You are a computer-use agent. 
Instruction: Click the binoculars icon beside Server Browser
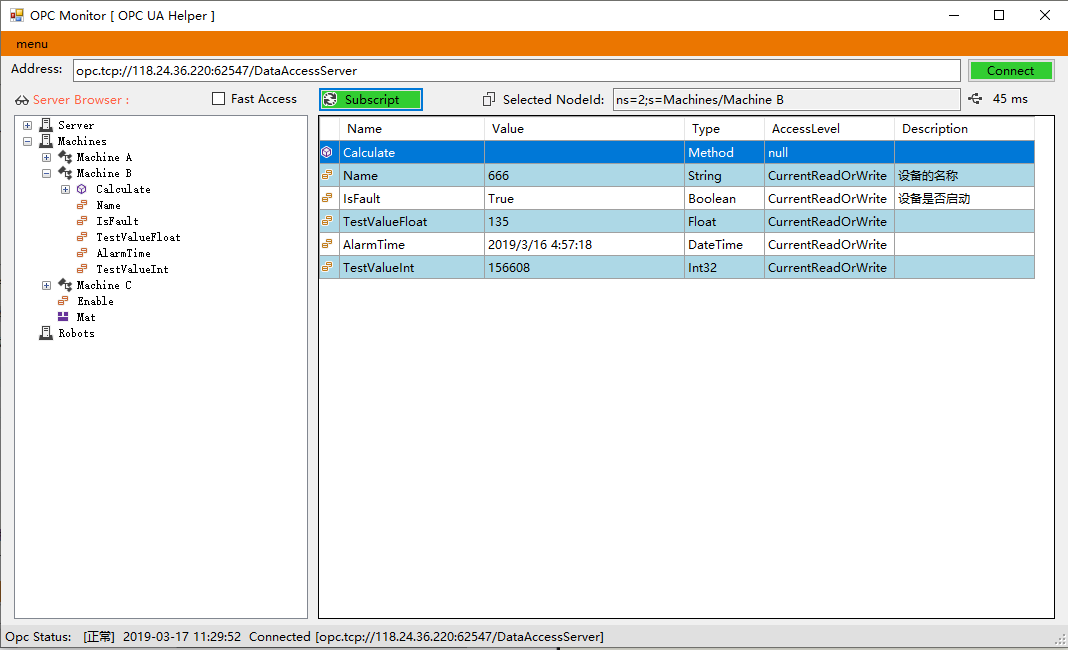click(x=22, y=100)
